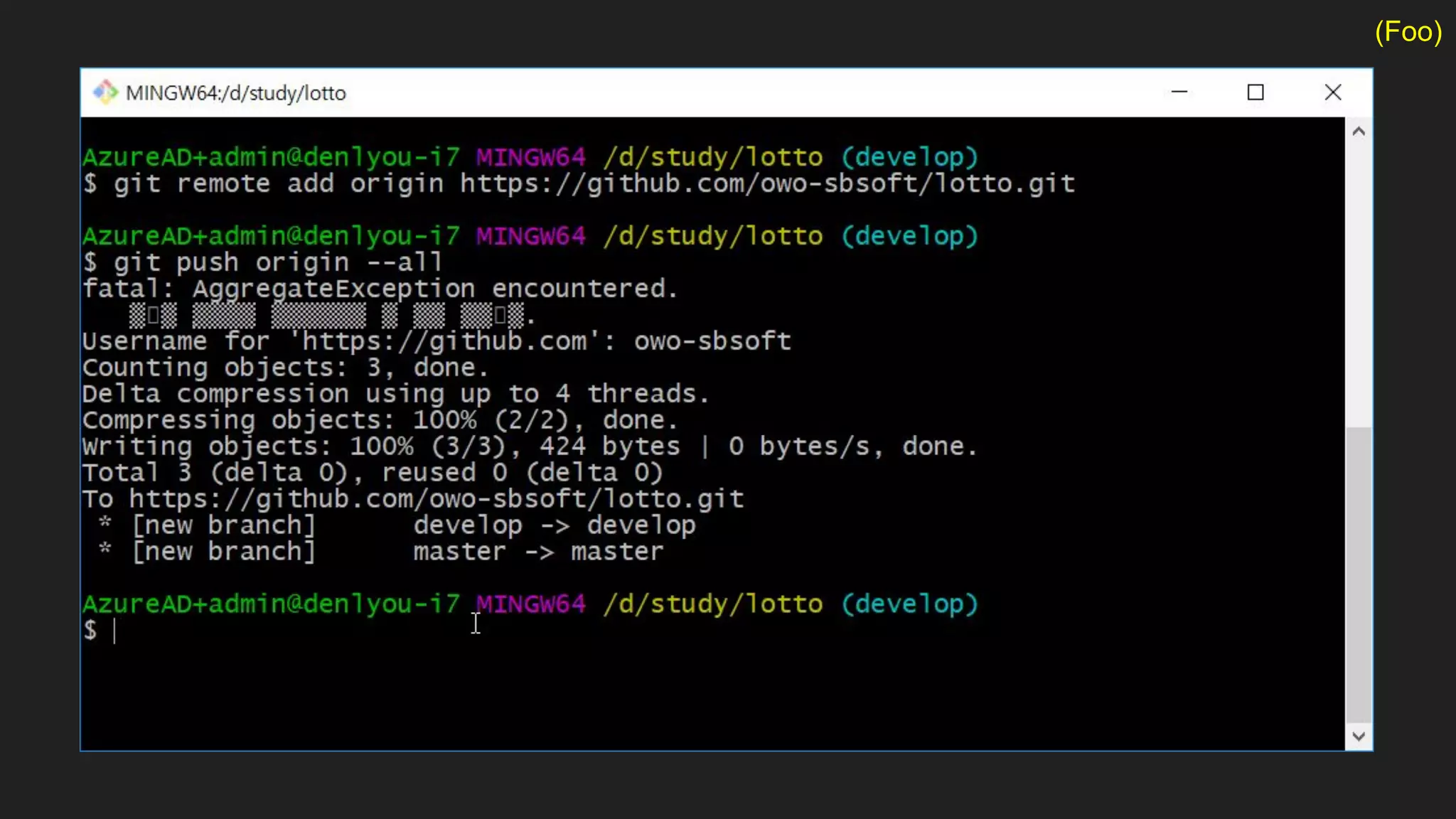The width and height of the screenshot is (1456, 819).
Task: Click the yellow (Foo) label
Action: (x=1408, y=32)
